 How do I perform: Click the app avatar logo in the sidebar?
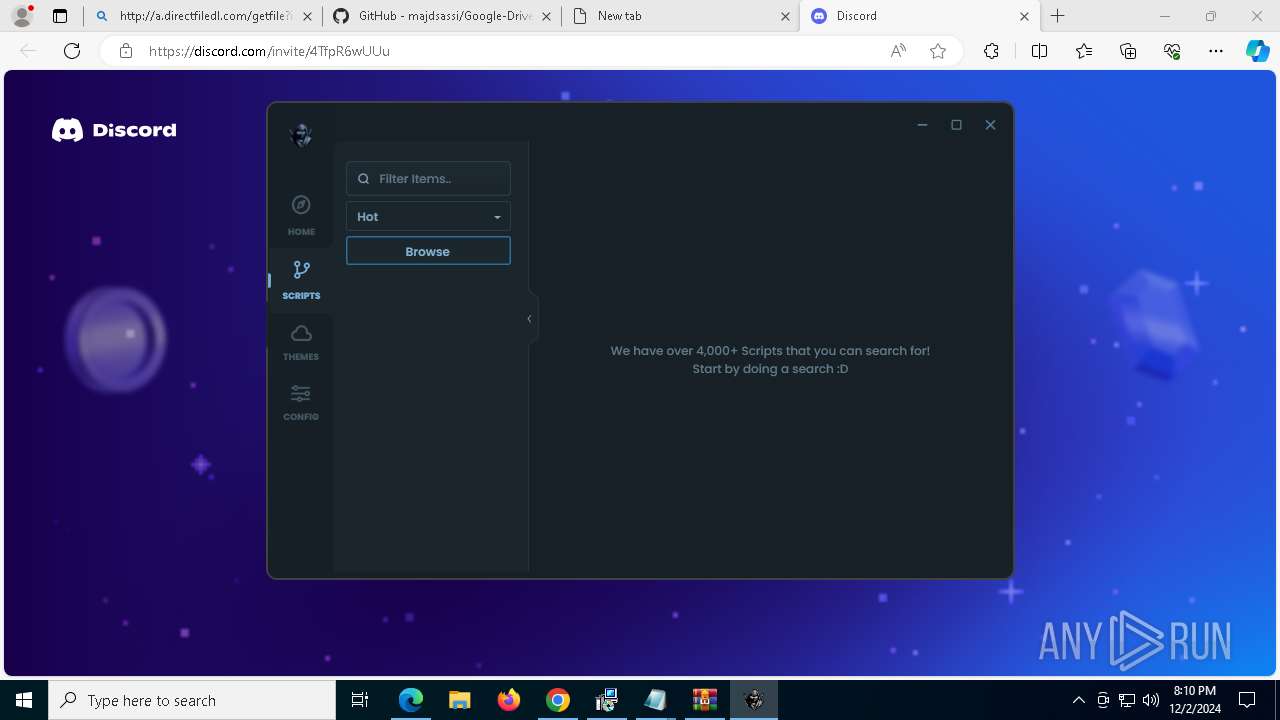click(301, 135)
